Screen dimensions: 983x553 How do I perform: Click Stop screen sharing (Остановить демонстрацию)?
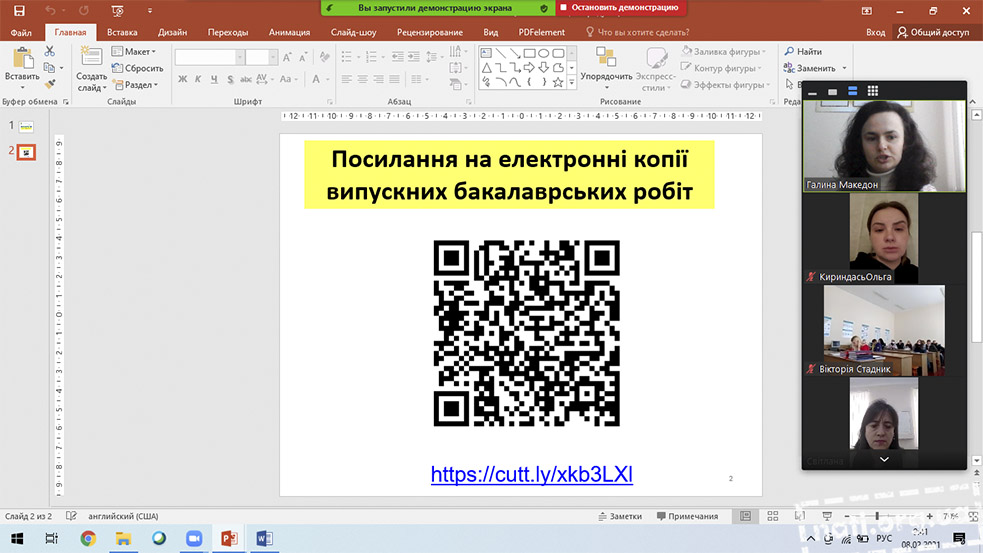tap(620, 8)
